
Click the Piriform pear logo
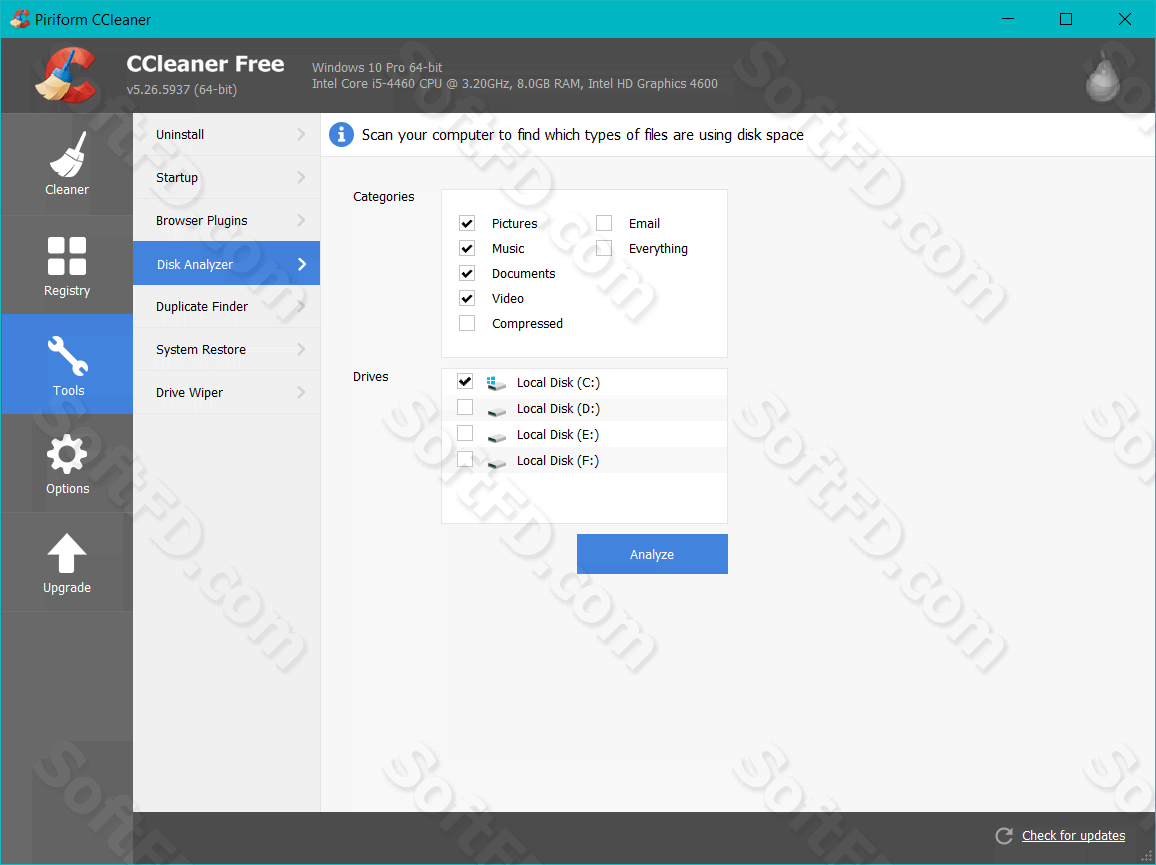tap(1104, 77)
